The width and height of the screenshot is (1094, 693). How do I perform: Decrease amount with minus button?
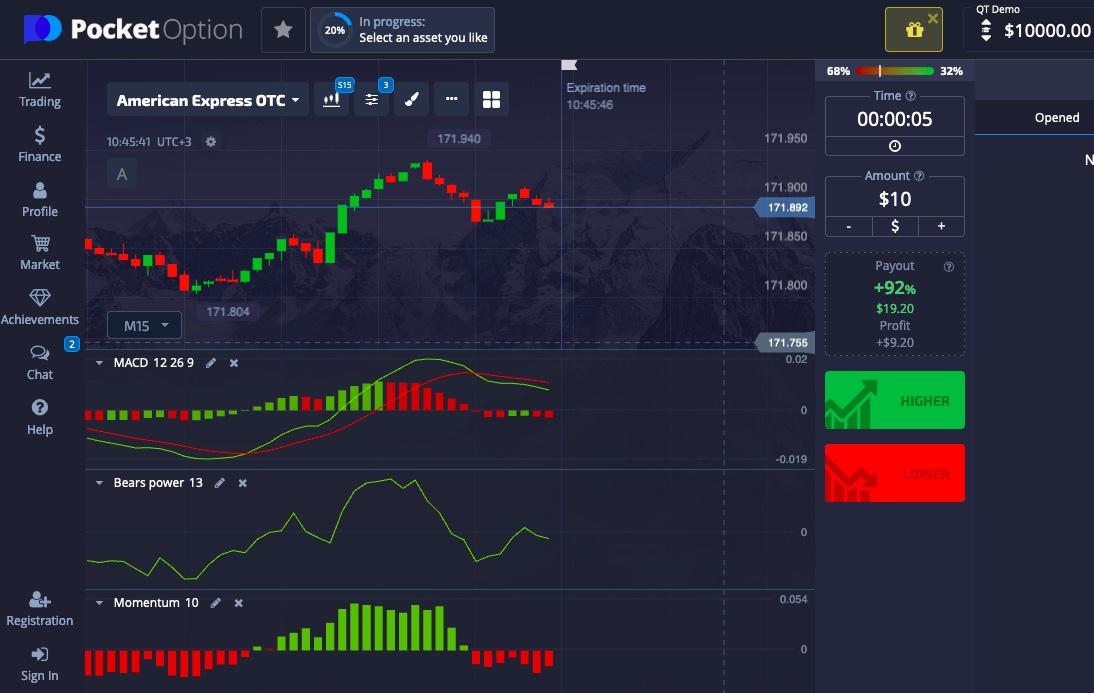(x=848, y=226)
